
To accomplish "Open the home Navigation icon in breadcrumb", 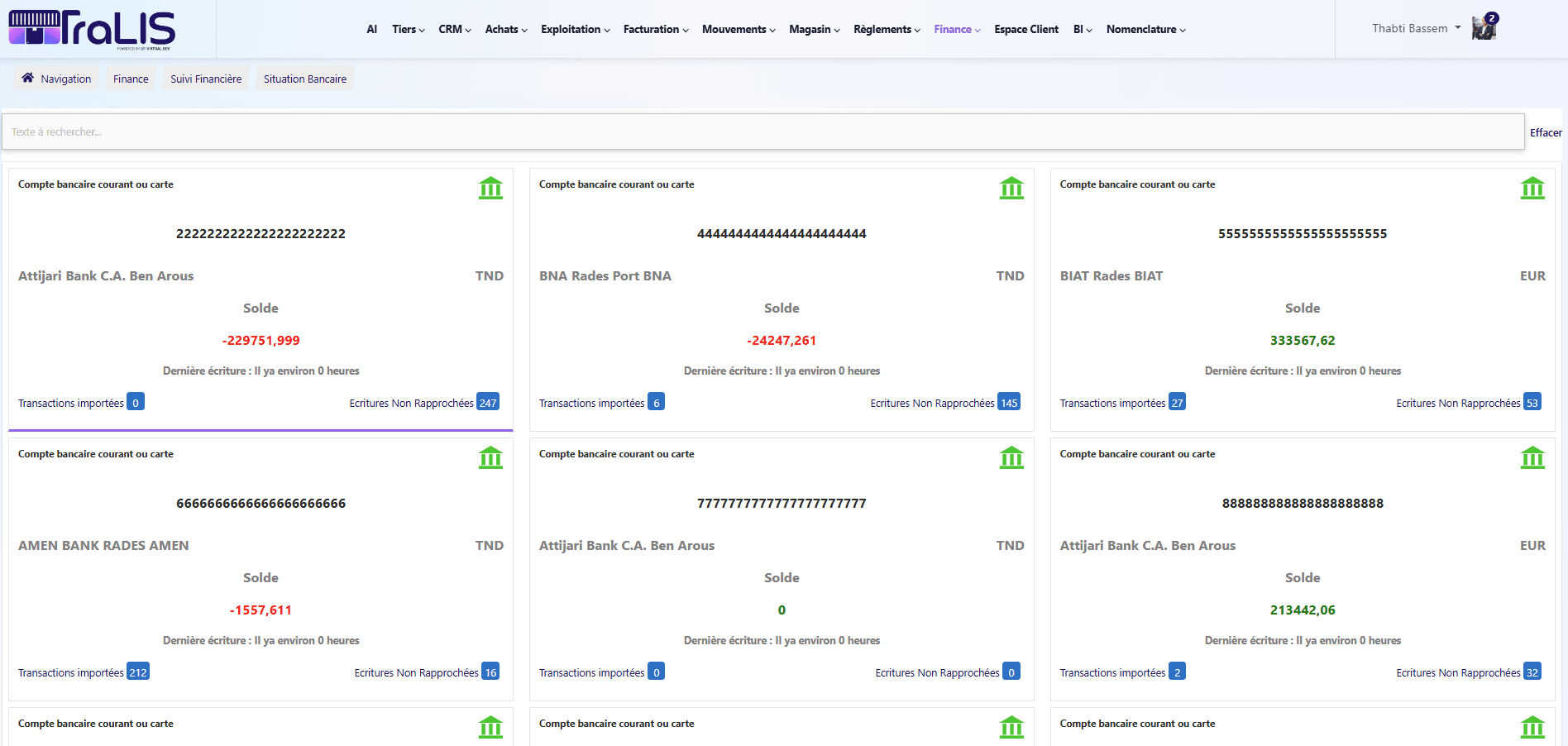I will click(28, 78).
